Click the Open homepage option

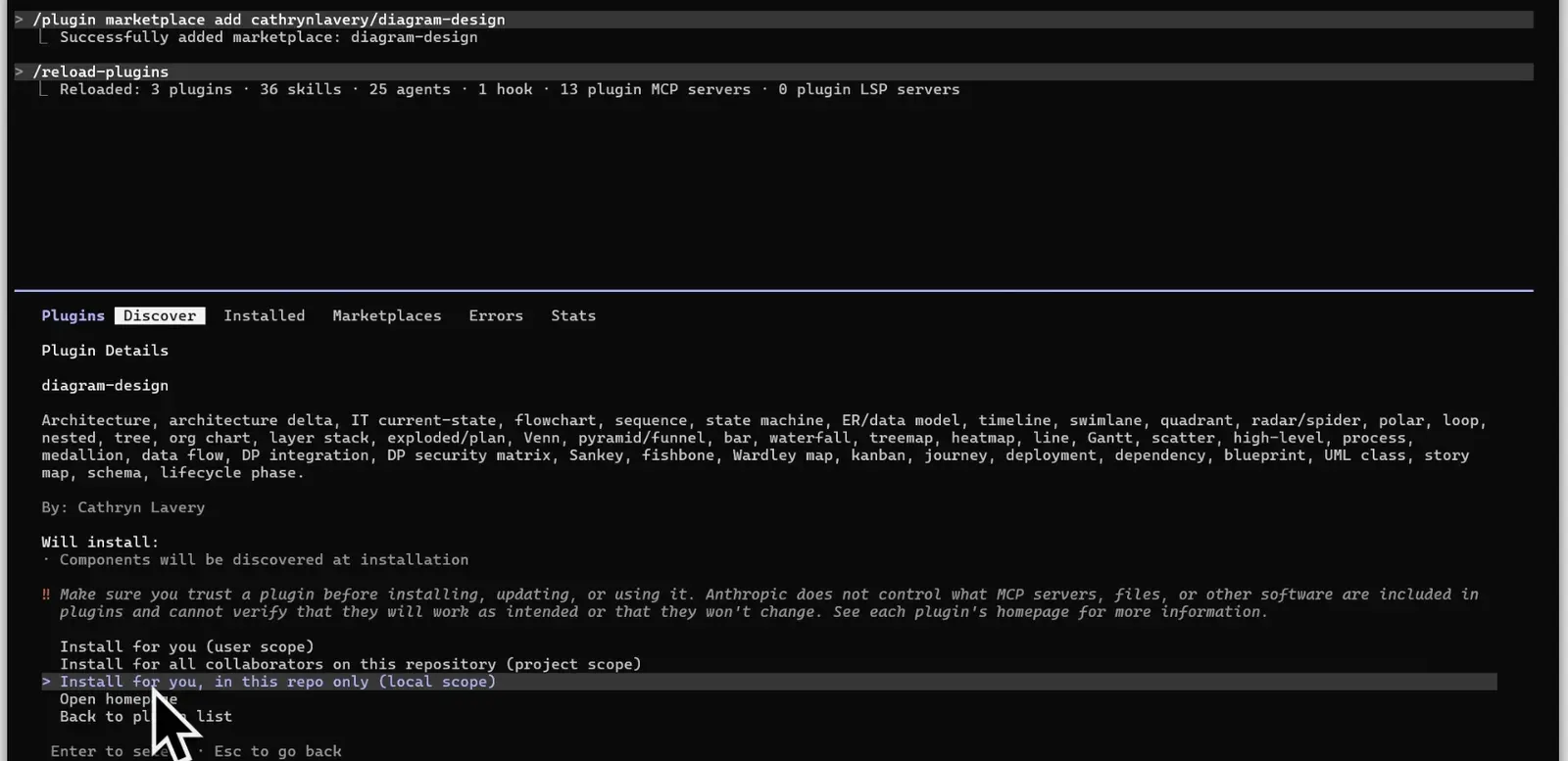[x=119, y=699]
